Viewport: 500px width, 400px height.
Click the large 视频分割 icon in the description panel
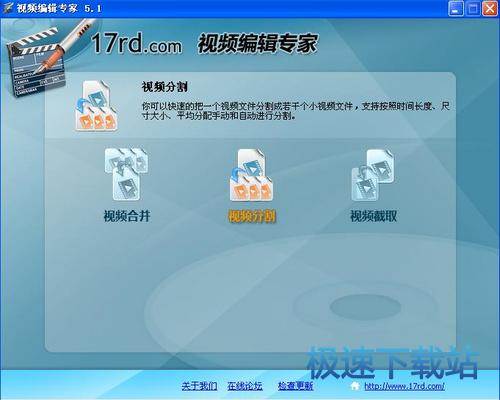pyautogui.click(x=96, y=106)
